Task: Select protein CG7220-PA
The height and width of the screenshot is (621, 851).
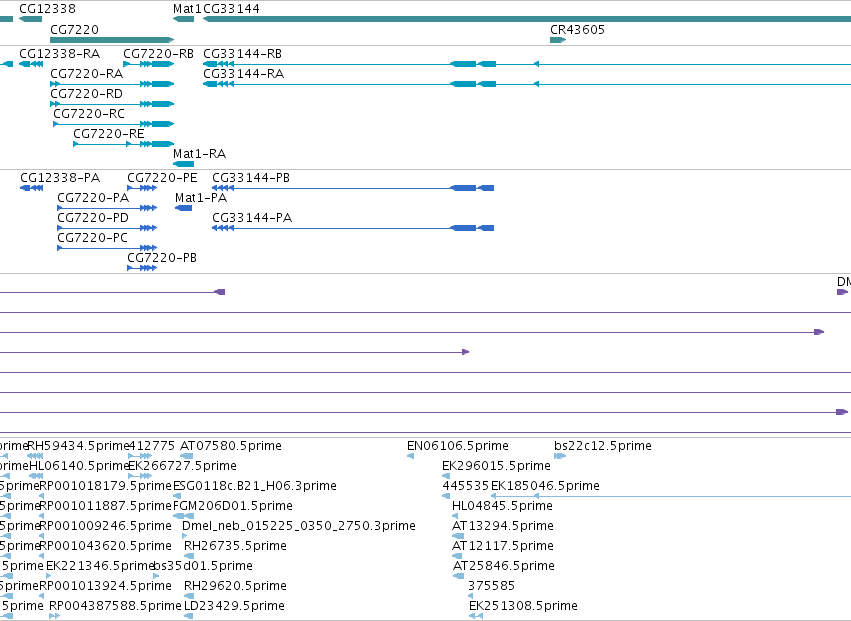Action: point(107,208)
